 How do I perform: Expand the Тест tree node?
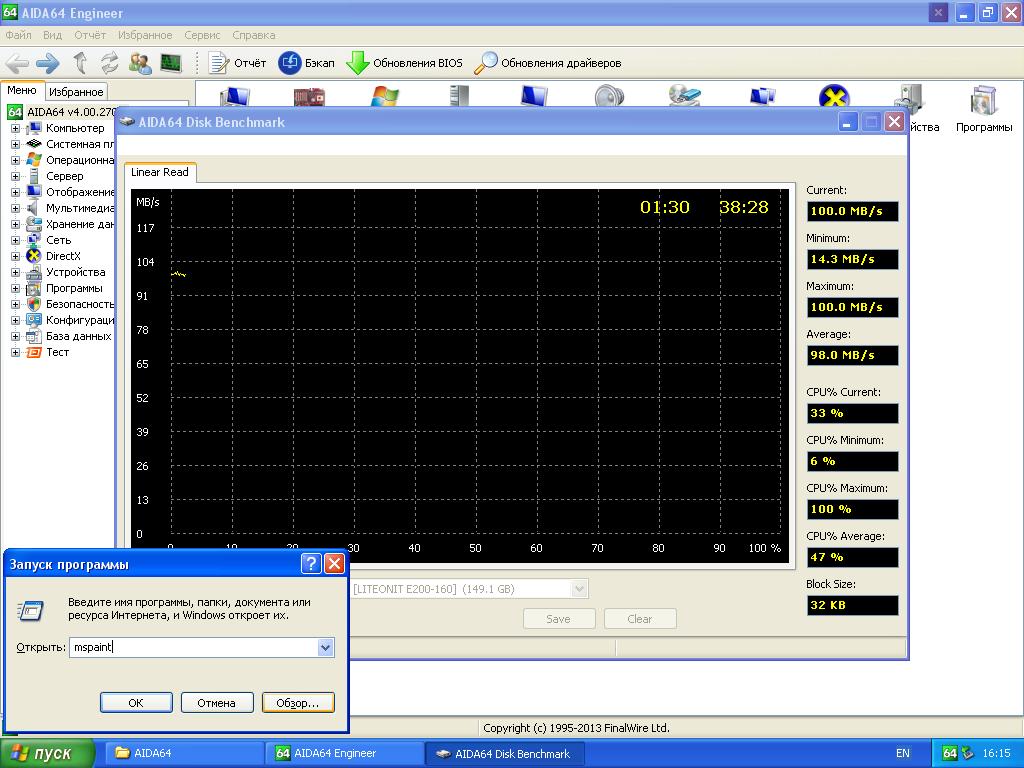tap(15, 352)
